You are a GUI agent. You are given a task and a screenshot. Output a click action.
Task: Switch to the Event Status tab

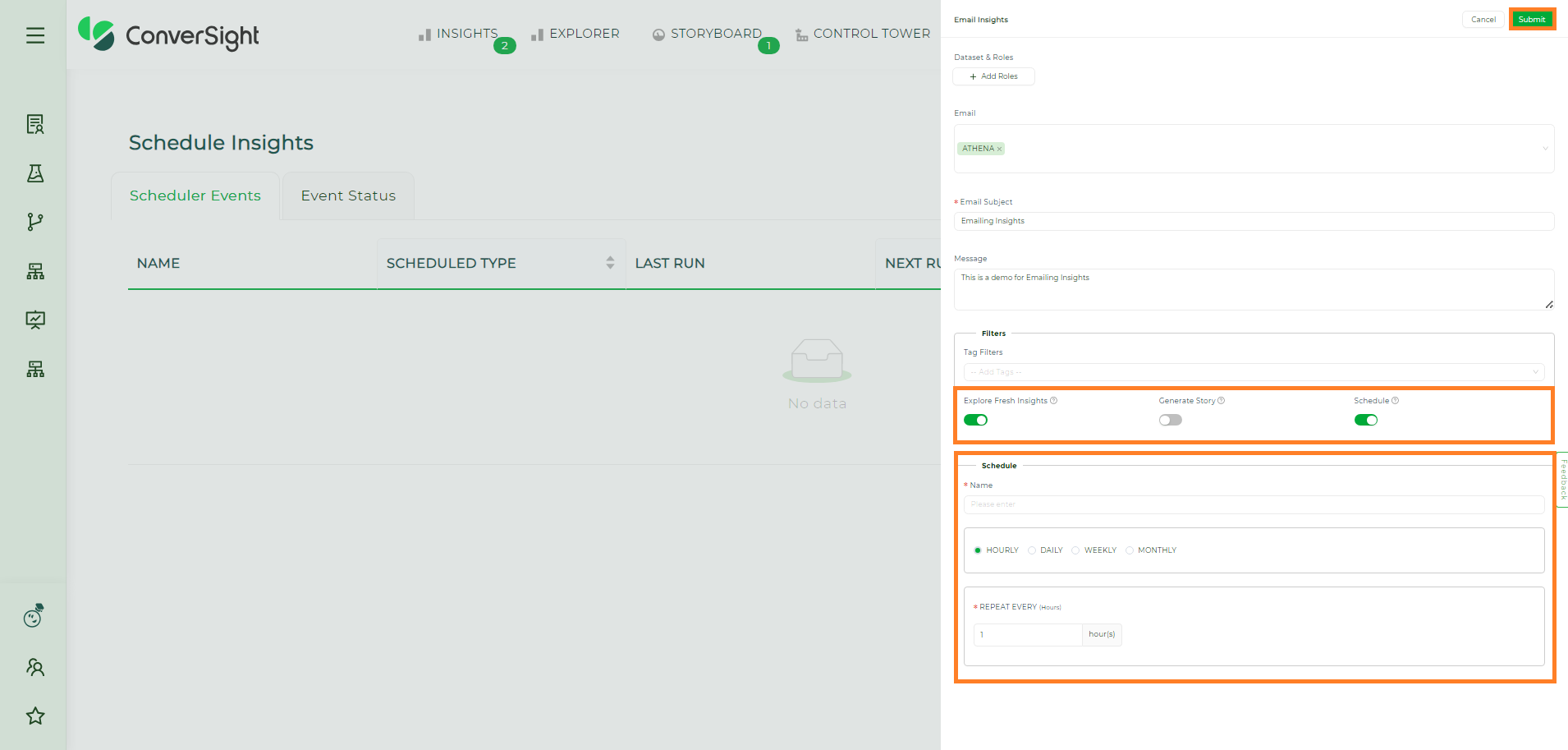pyautogui.click(x=348, y=196)
